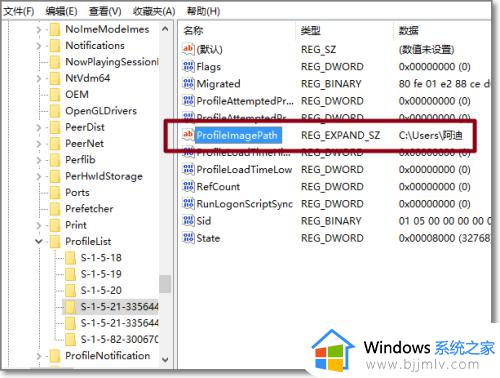Open the 文件(F) menu
The width and height of the screenshot is (500, 378).
[x=19, y=11]
